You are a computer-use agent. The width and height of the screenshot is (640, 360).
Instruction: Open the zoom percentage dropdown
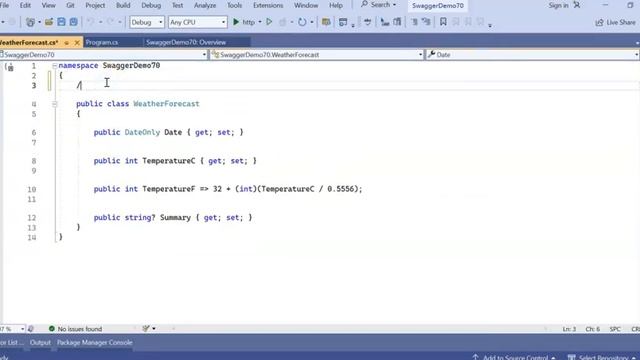point(22,329)
